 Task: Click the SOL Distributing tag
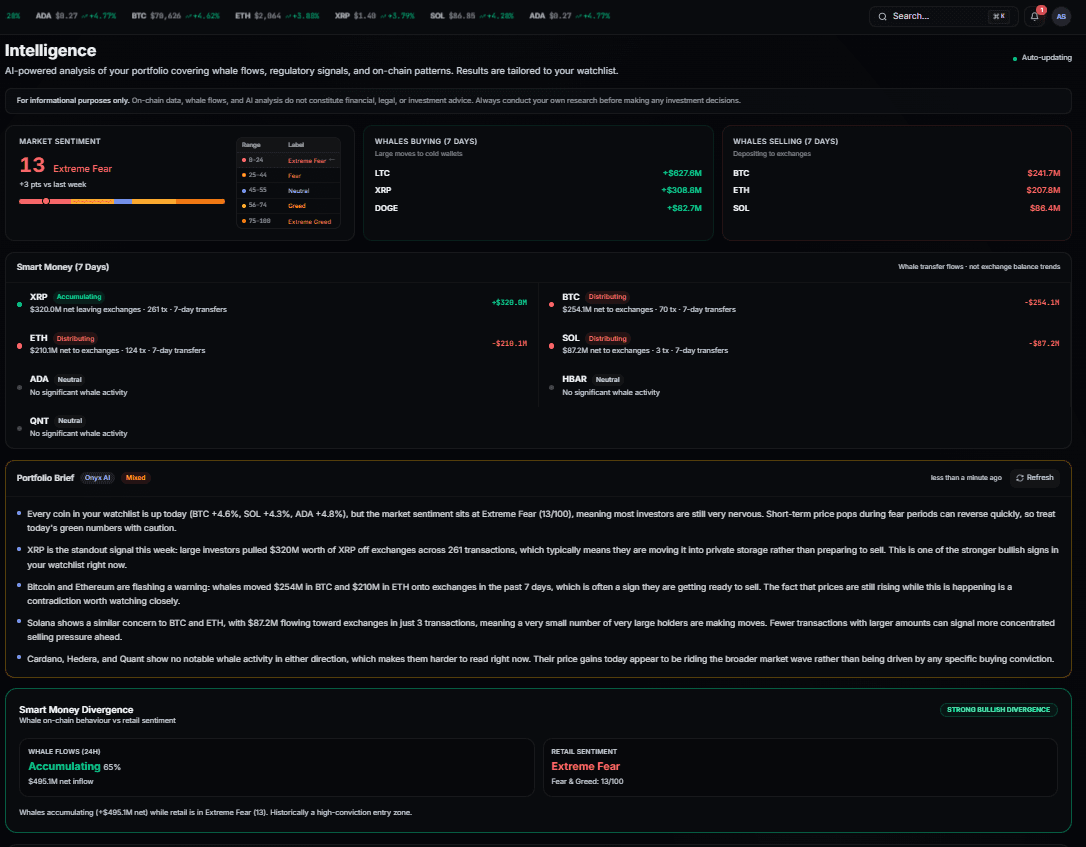[x=607, y=339]
